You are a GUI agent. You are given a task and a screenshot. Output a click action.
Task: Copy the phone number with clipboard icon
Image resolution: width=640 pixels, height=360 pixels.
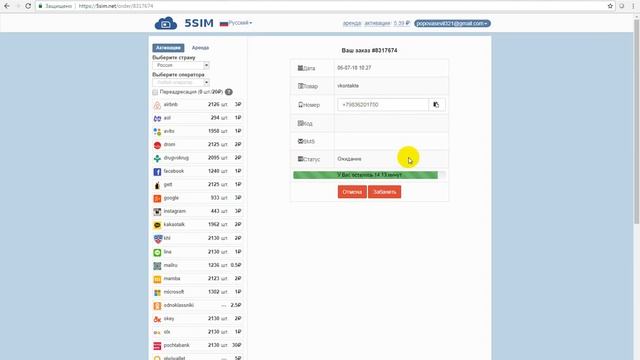436,105
